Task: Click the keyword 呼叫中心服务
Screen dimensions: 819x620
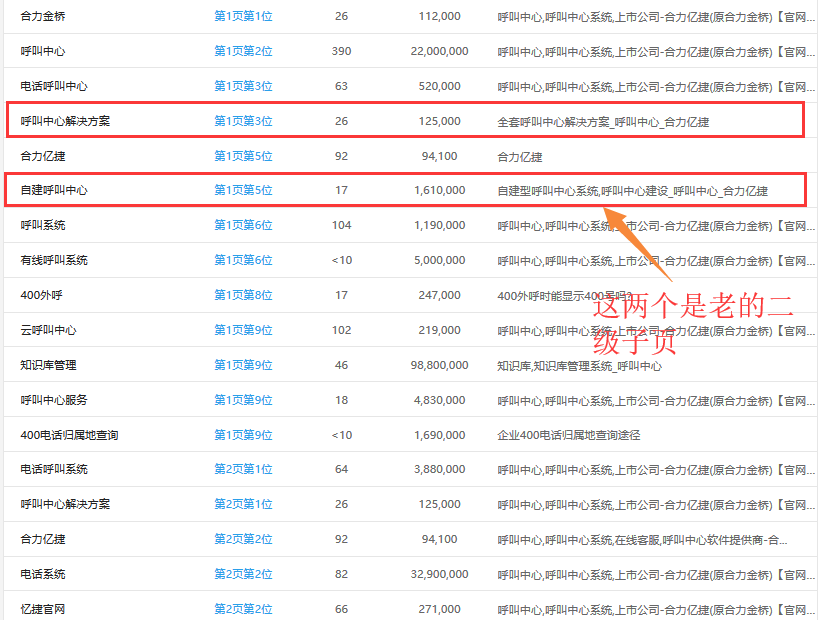Action: pyautogui.click(x=54, y=400)
